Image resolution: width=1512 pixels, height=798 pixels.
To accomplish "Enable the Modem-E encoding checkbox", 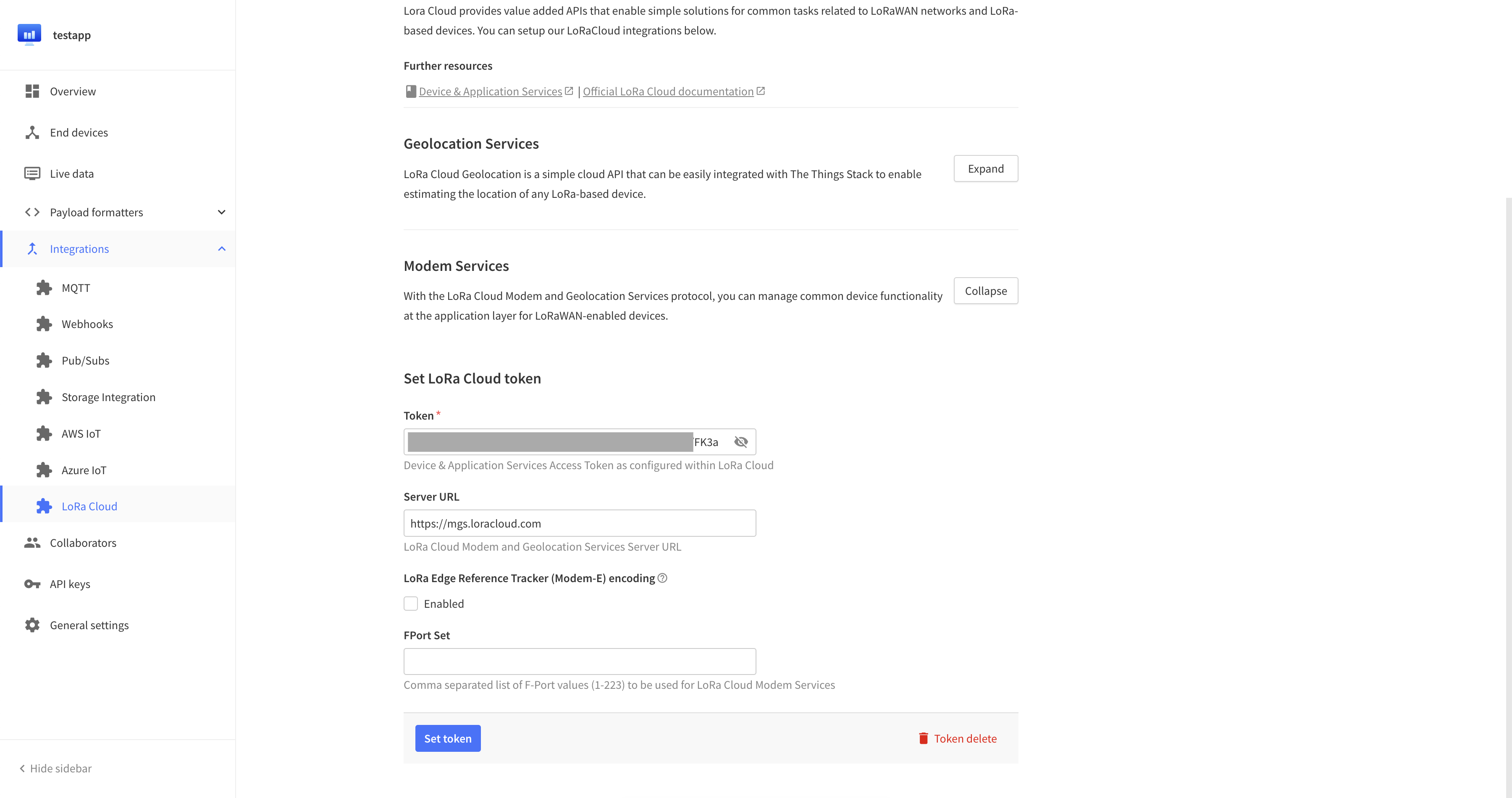I will [x=411, y=604].
